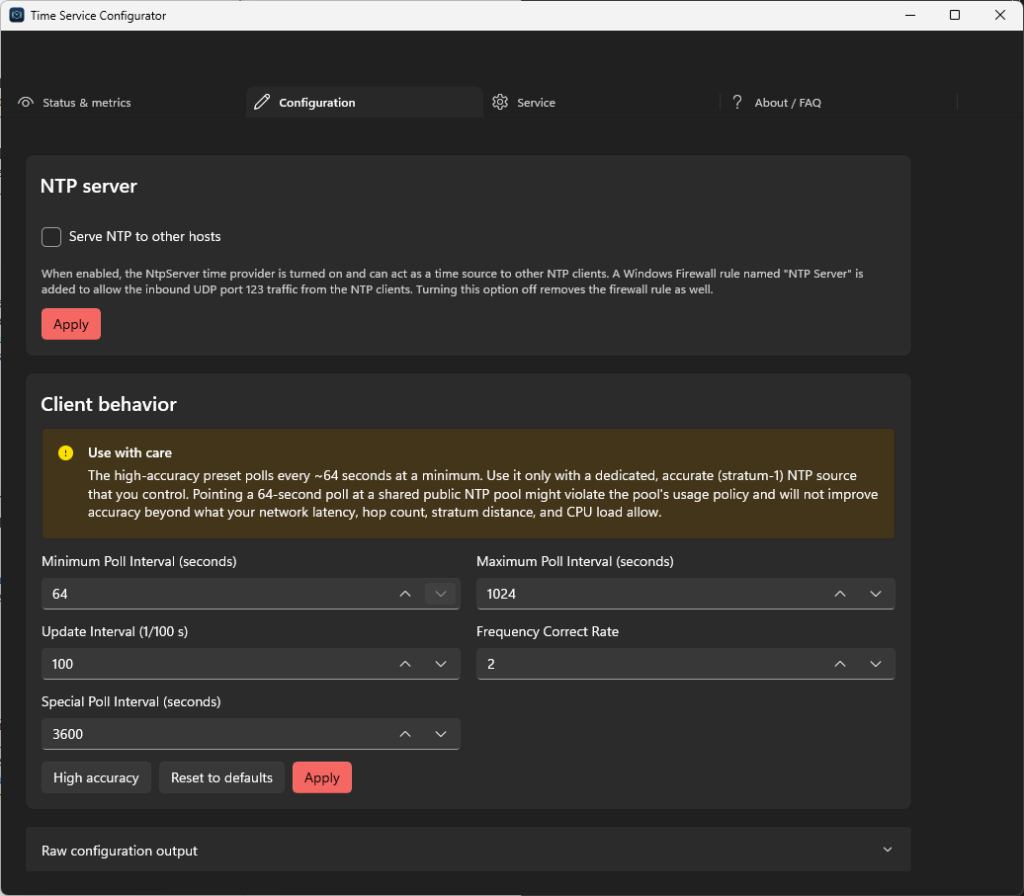Minimize the Time Service Configurator window

click(910, 15)
